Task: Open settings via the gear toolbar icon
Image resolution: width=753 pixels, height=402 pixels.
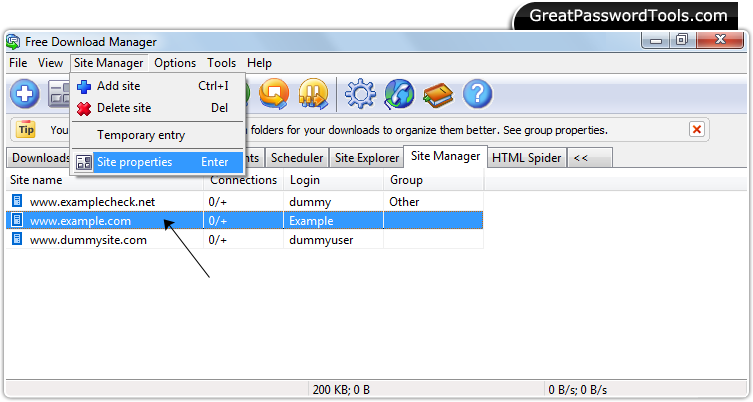Action: click(360, 93)
